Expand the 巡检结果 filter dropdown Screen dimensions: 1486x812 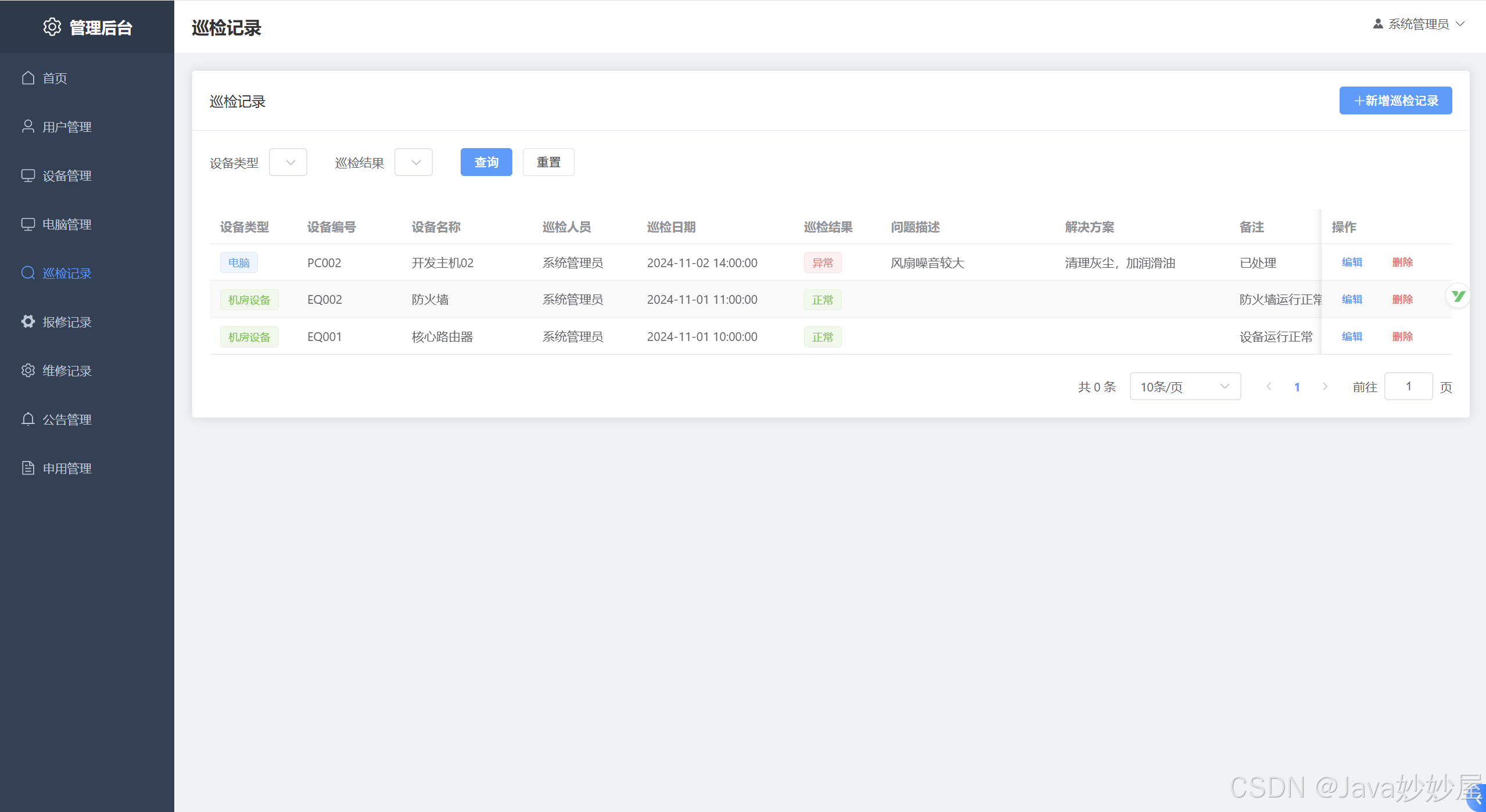(x=414, y=162)
